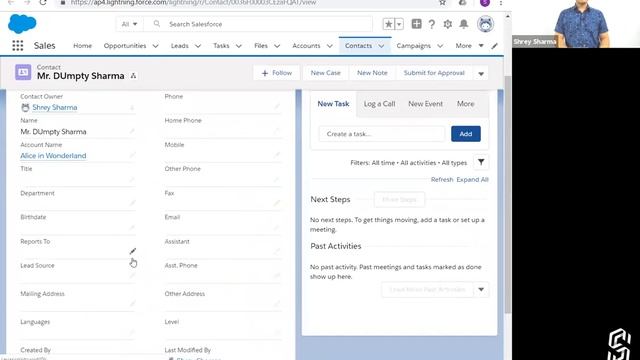The image size is (640, 360).
Task: Expand the Opportunities tab chevron
Action: click(x=156, y=46)
